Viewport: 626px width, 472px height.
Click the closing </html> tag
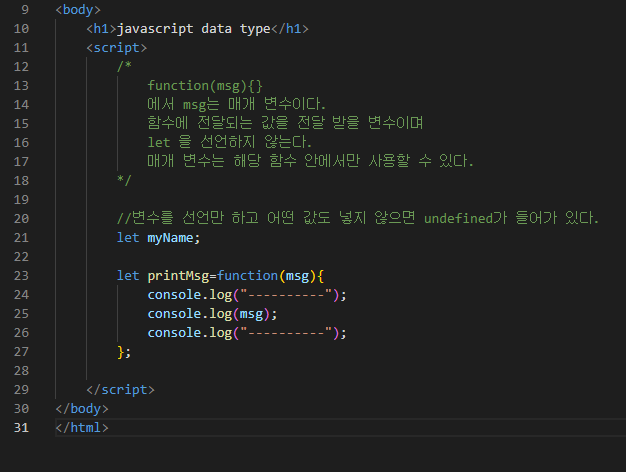pos(82,428)
